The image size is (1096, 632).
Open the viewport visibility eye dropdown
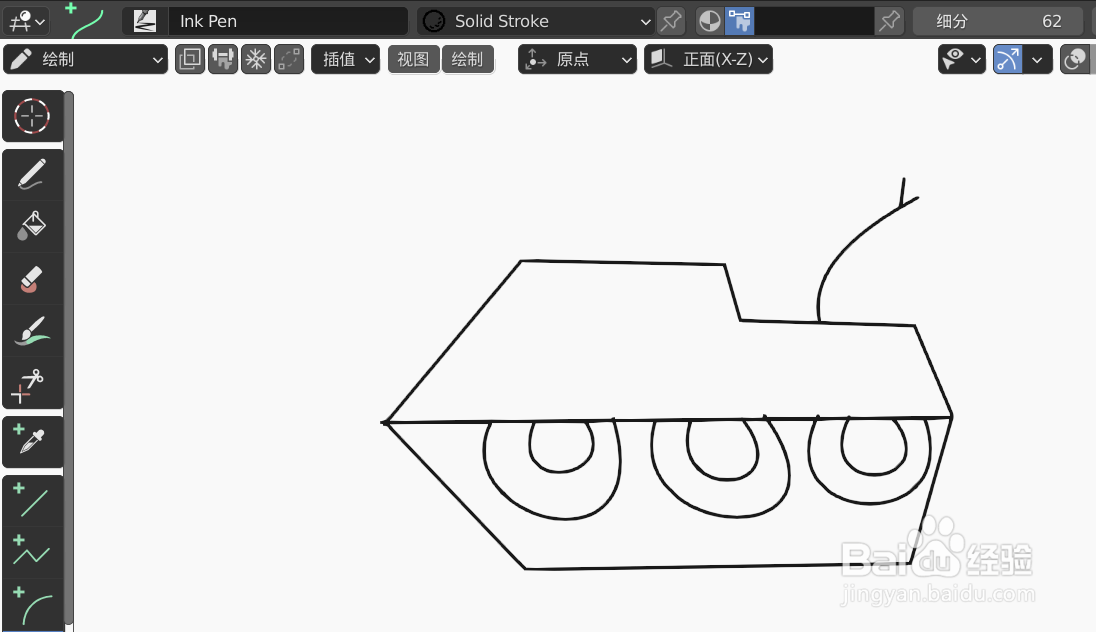click(962, 59)
